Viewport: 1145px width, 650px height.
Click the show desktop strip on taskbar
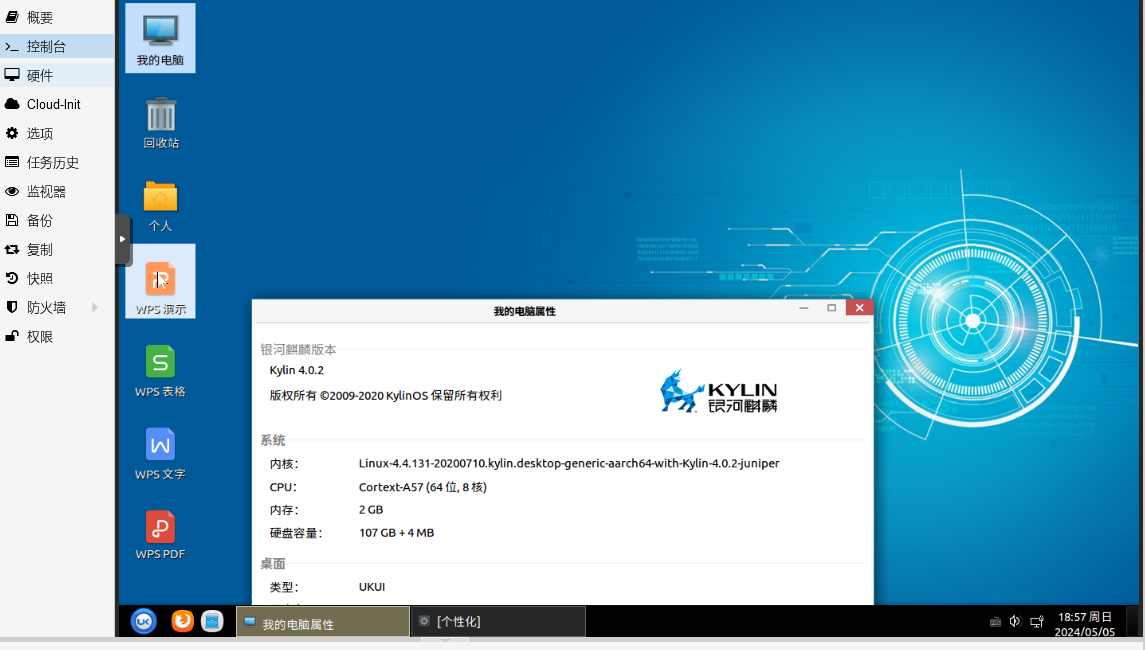1133,622
